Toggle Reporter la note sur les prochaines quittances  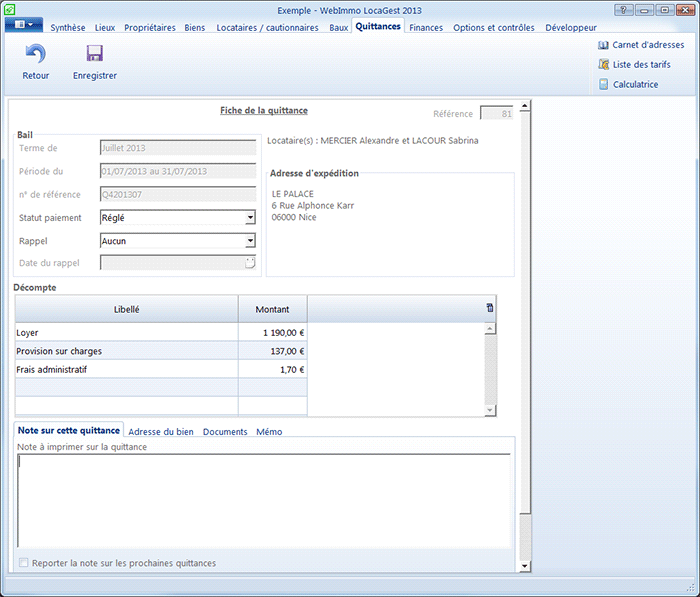23,563
